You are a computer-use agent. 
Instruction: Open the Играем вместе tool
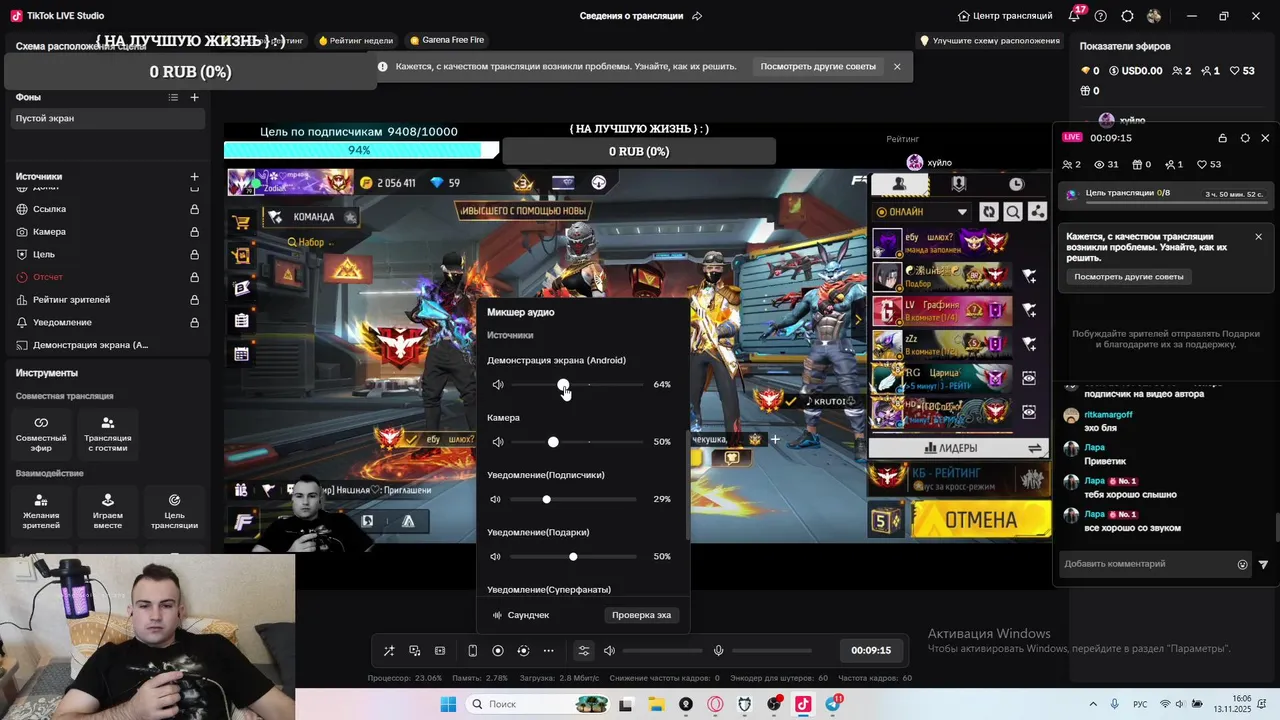point(108,511)
